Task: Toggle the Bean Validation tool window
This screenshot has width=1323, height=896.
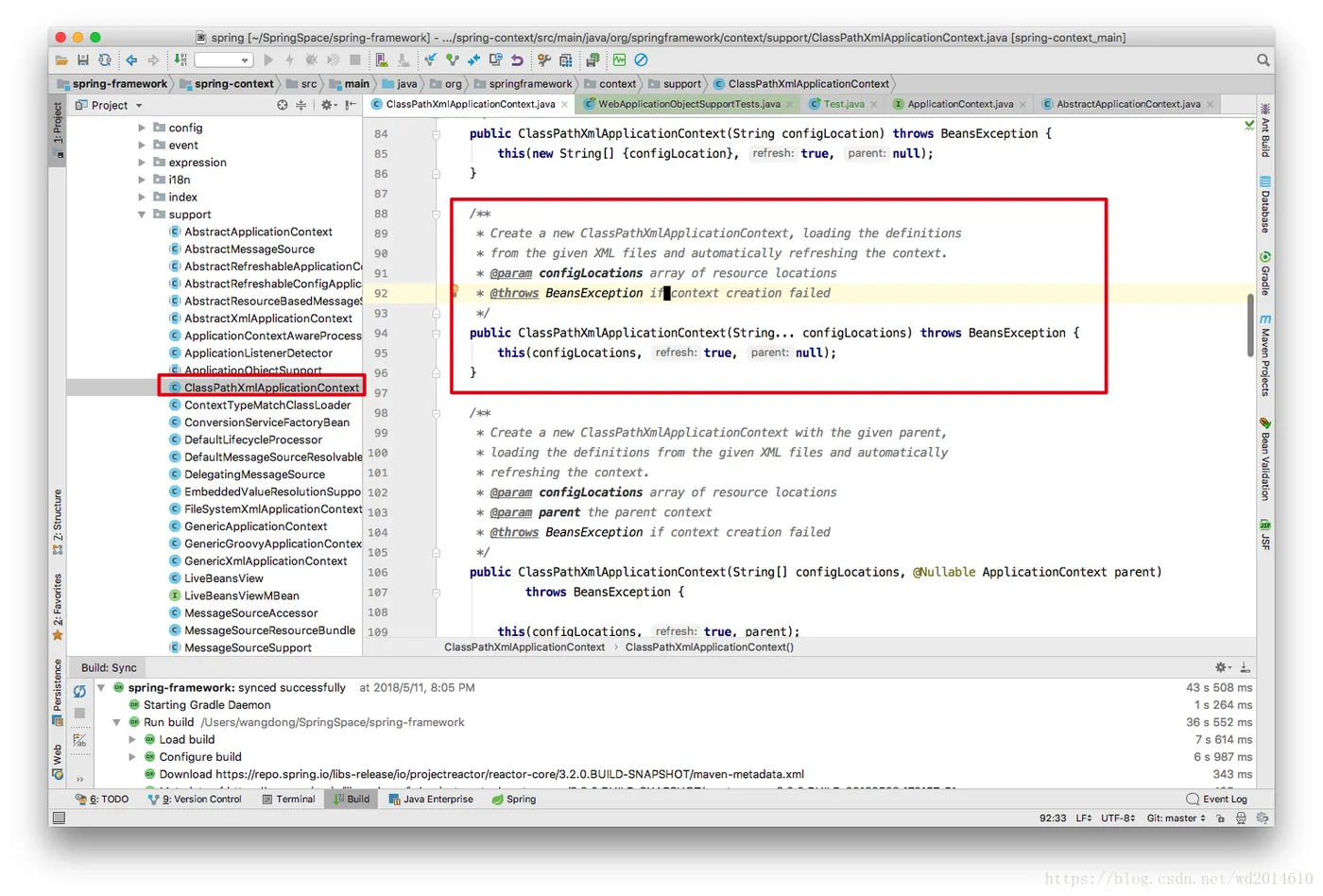Action: click(x=1265, y=458)
